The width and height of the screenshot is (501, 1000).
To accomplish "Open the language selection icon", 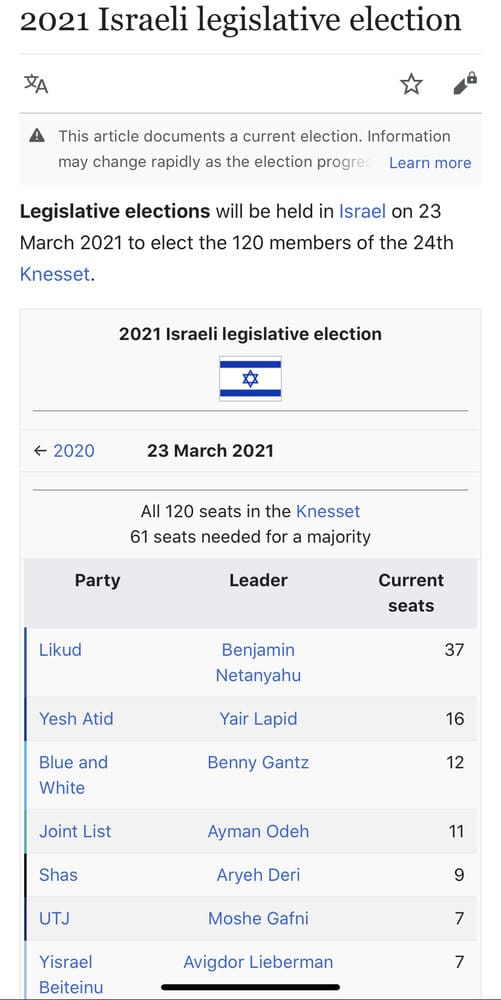I will point(36,84).
